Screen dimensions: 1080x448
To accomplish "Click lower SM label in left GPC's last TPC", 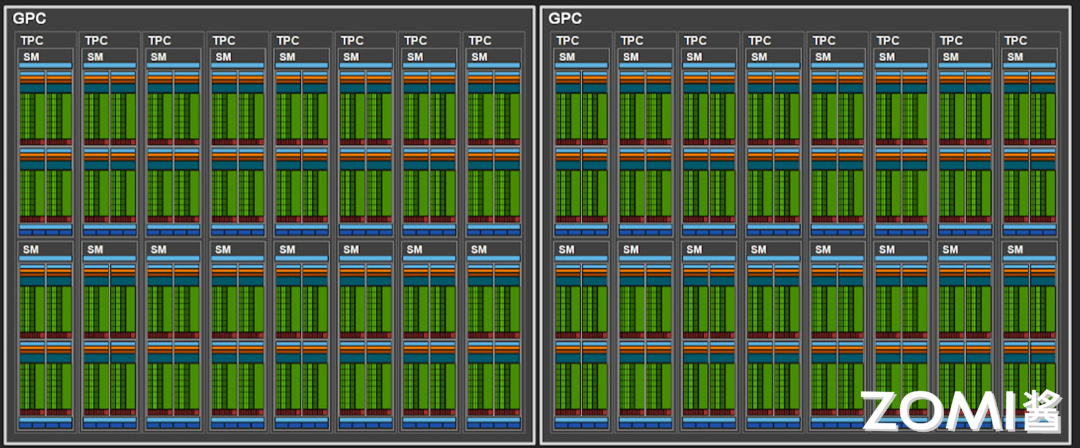I will click(x=479, y=249).
